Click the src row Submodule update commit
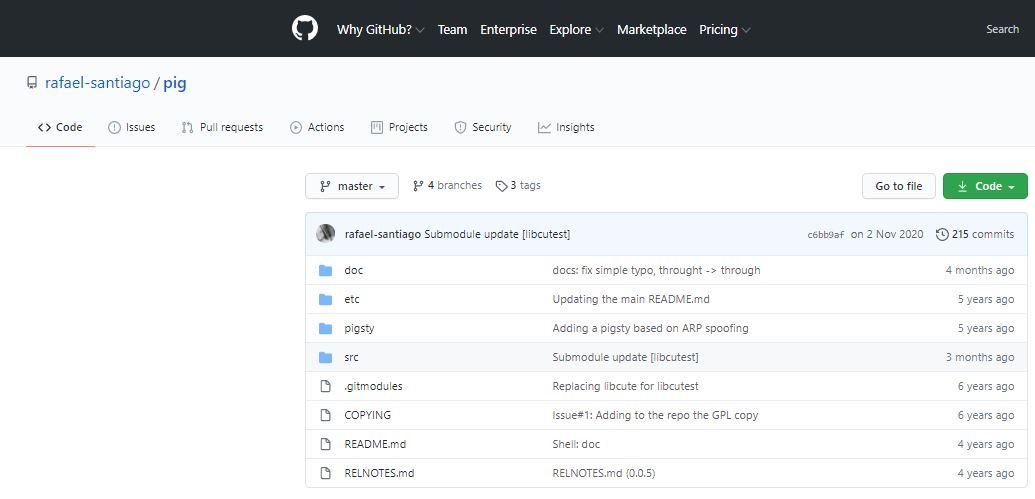Viewport: 1035px width, 499px height. pos(625,358)
